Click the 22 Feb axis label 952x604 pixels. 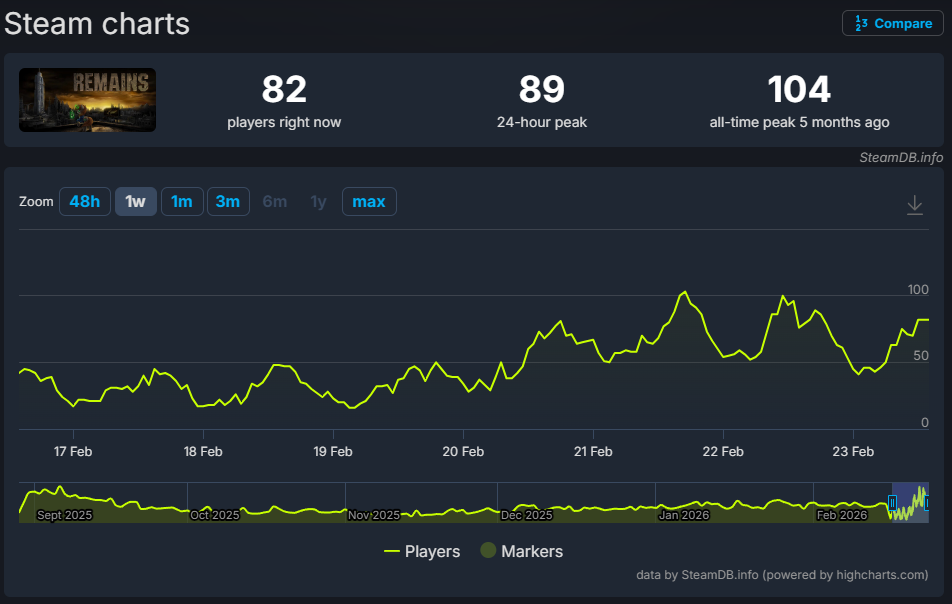click(723, 451)
